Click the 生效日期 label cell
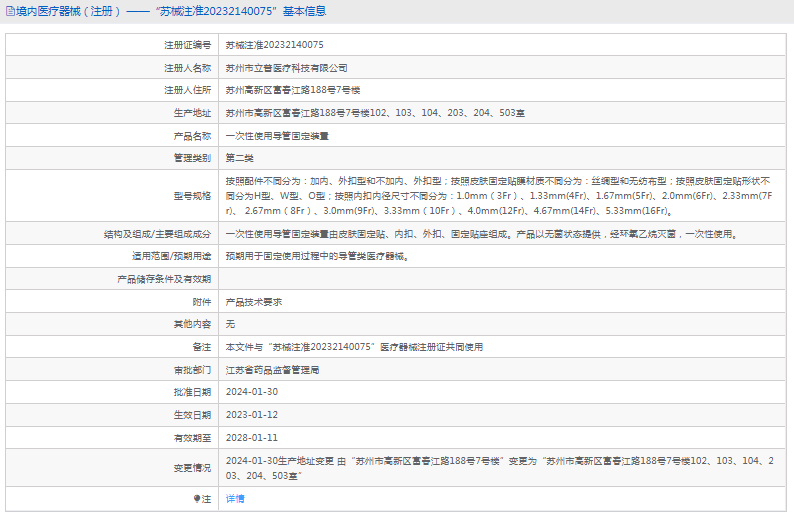 pyautogui.click(x=112, y=415)
